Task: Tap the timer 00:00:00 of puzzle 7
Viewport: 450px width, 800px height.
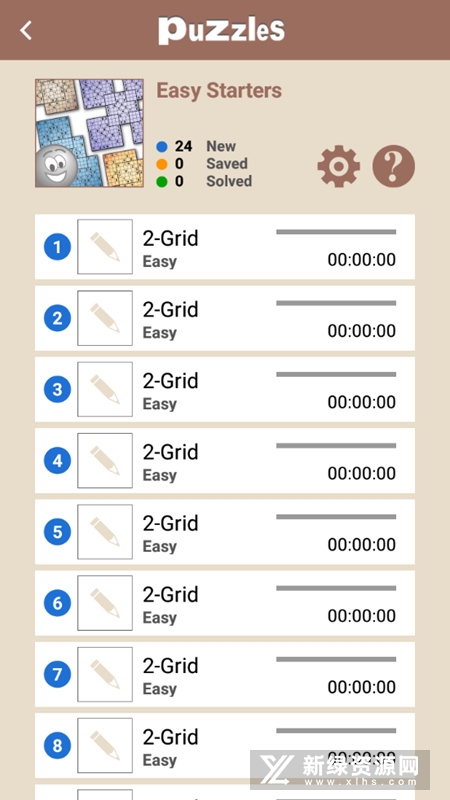Action: (361, 687)
